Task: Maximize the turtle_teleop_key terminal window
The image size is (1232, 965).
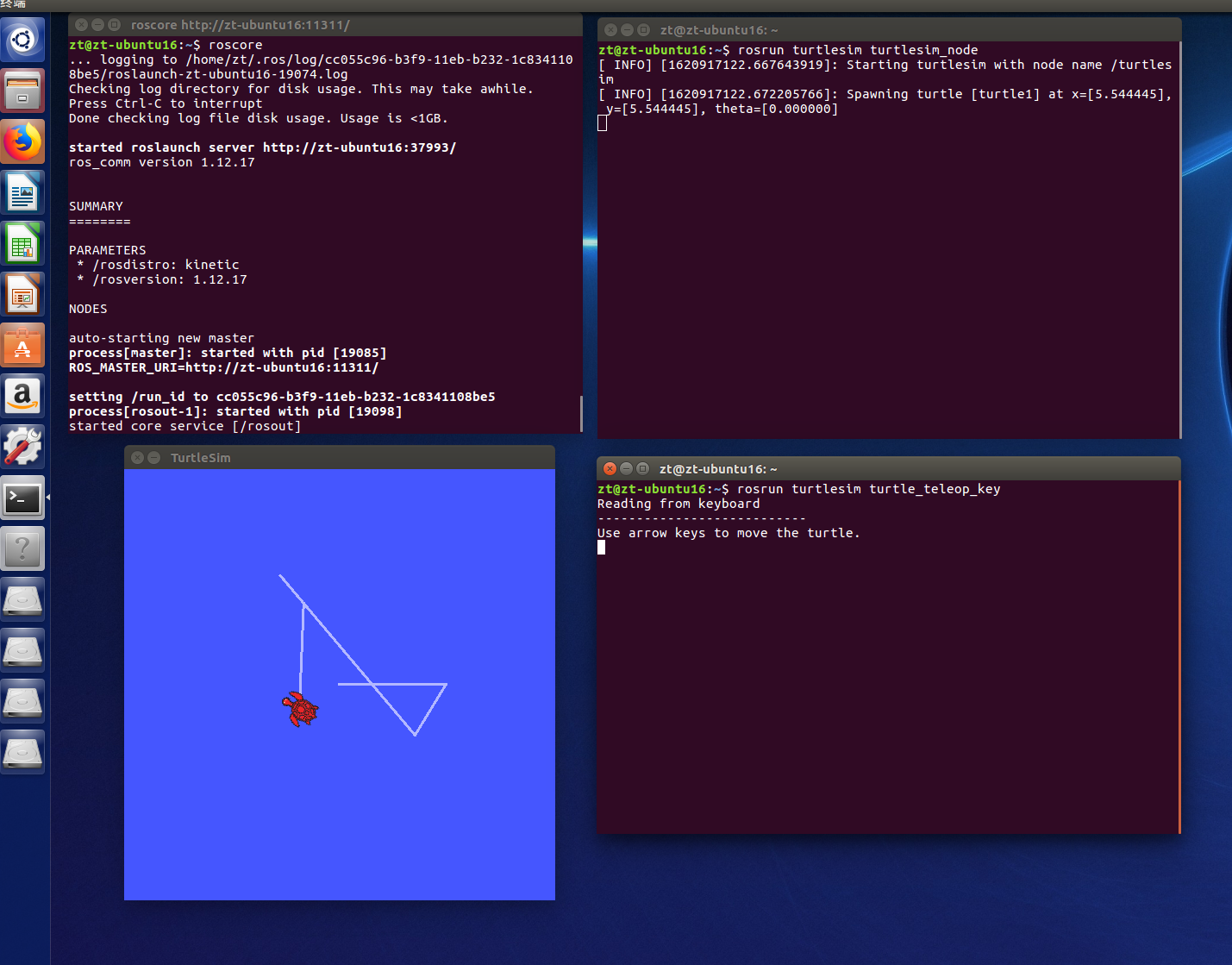Action: (642, 468)
